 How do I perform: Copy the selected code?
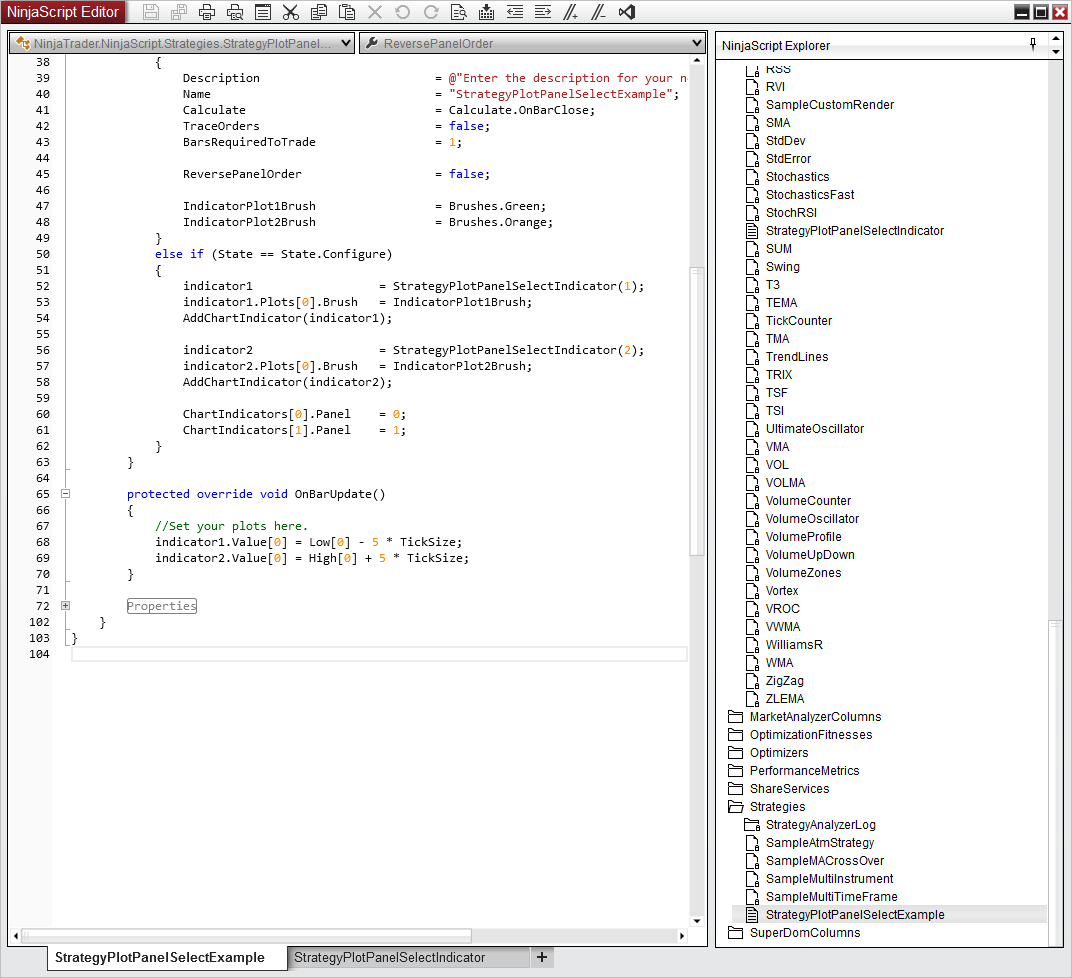[319, 12]
